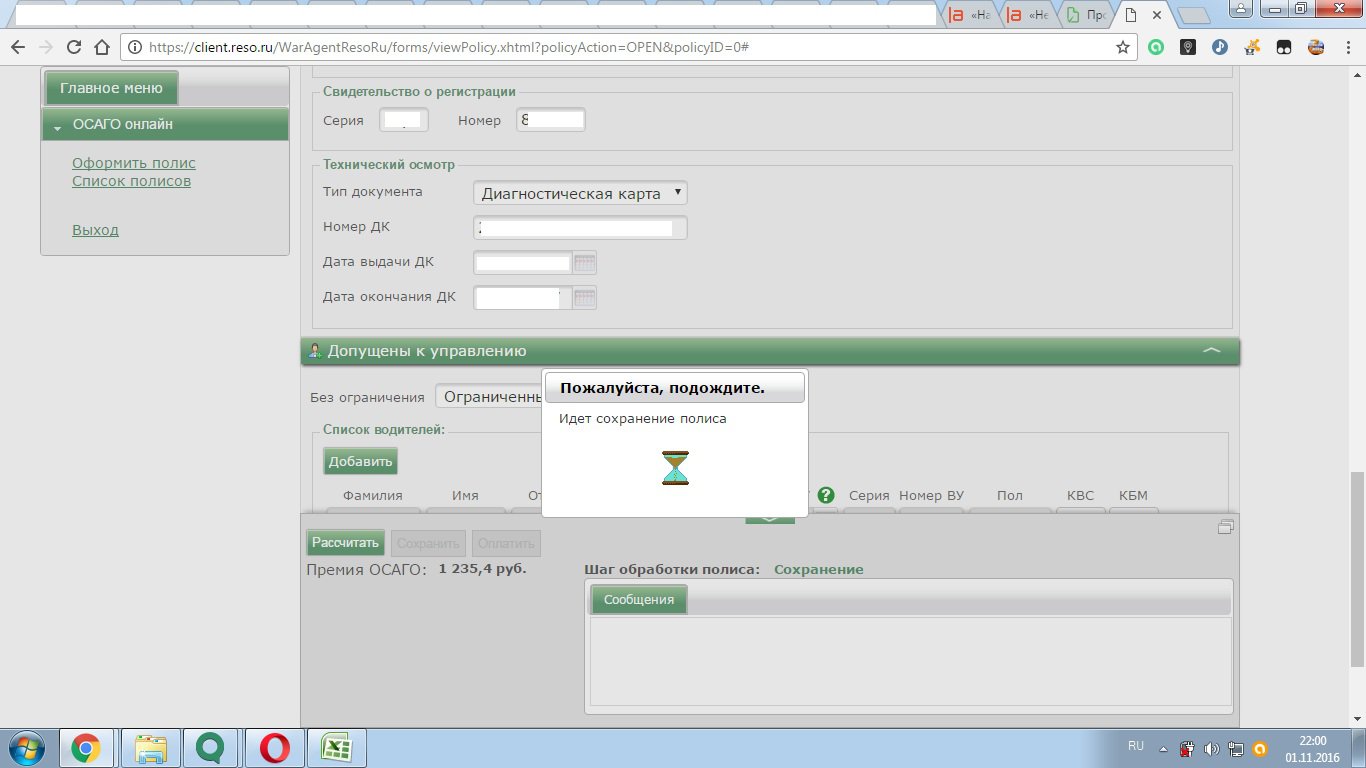
Task: Open Windows Explorer from the taskbar
Action: click(151, 747)
